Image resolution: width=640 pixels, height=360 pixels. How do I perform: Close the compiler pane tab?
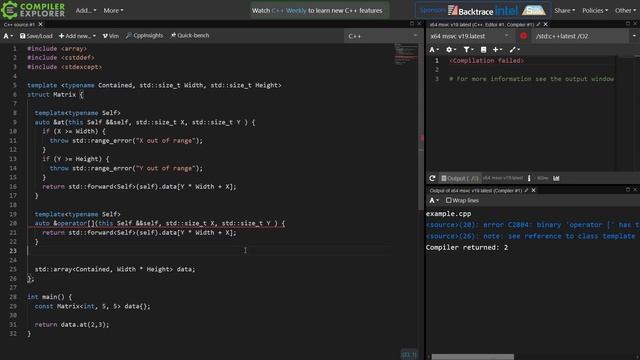[x=546, y=24]
